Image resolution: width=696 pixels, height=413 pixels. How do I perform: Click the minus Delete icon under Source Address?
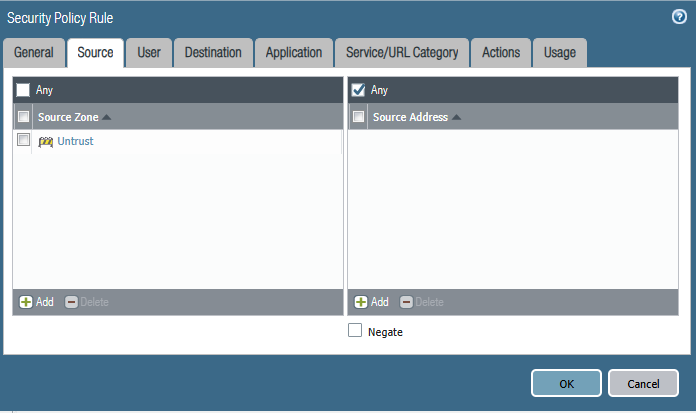406,302
